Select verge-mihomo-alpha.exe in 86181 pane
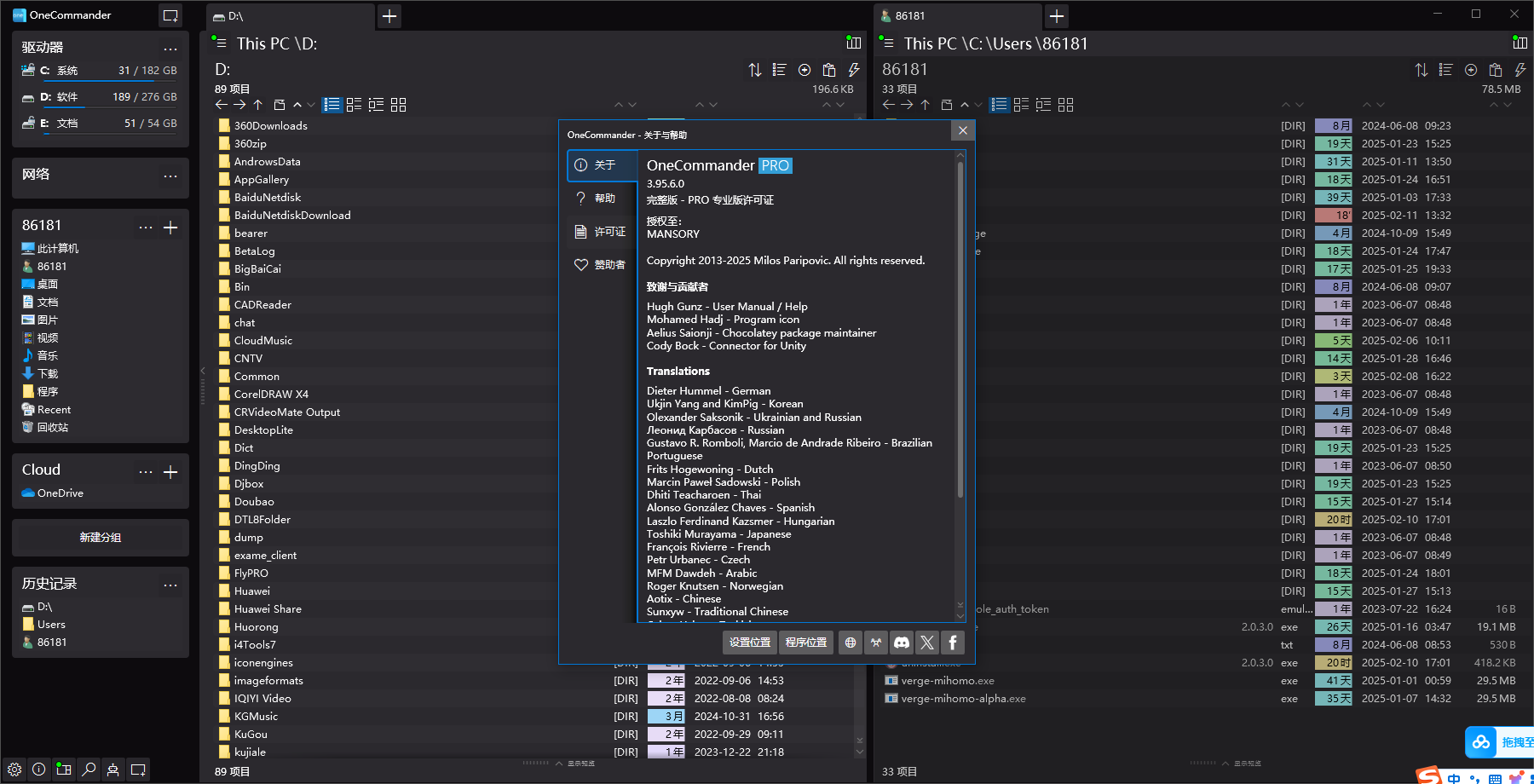1534x784 pixels. pos(955,699)
